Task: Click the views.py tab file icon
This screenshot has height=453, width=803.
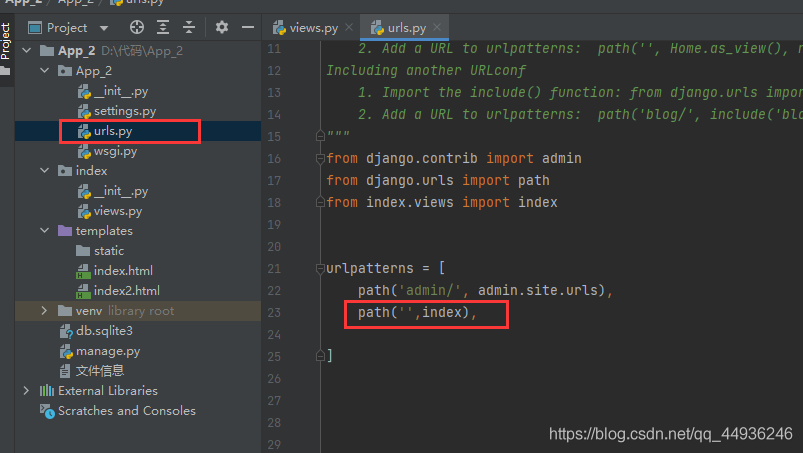Action: point(279,28)
